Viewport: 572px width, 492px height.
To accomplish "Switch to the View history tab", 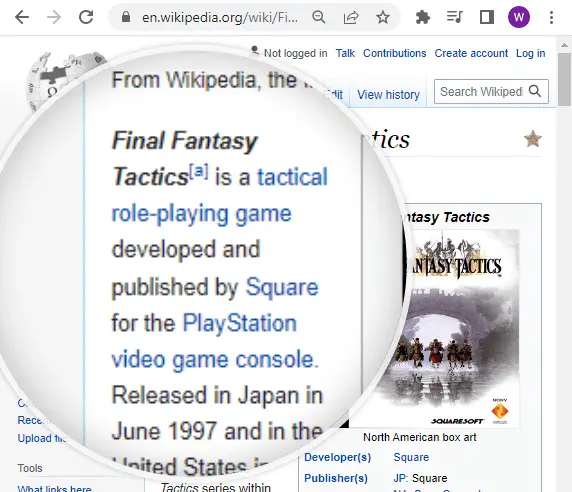I will click(388, 95).
